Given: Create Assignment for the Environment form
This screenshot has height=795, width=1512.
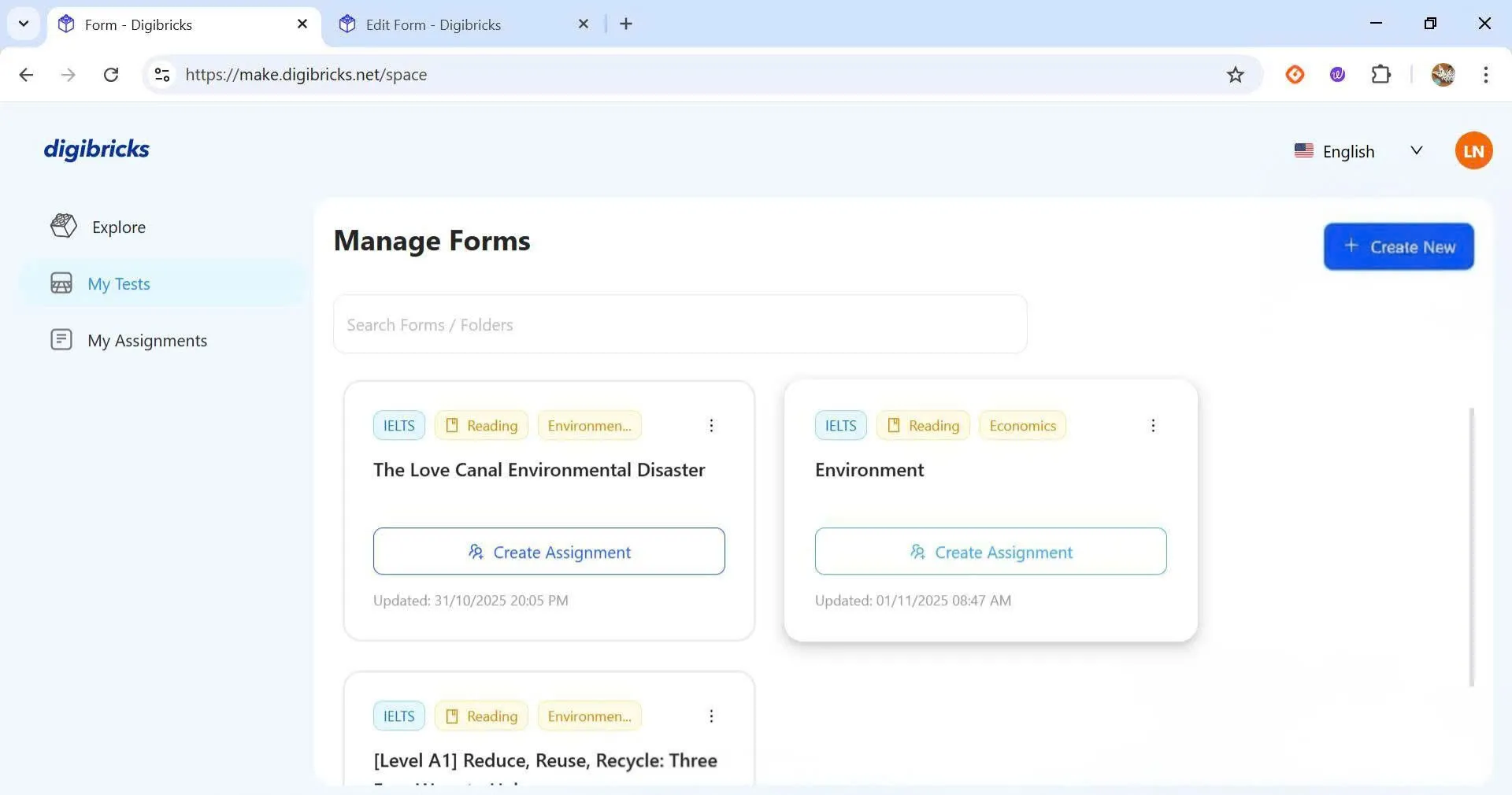Looking at the screenshot, I should click(x=990, y=552).
